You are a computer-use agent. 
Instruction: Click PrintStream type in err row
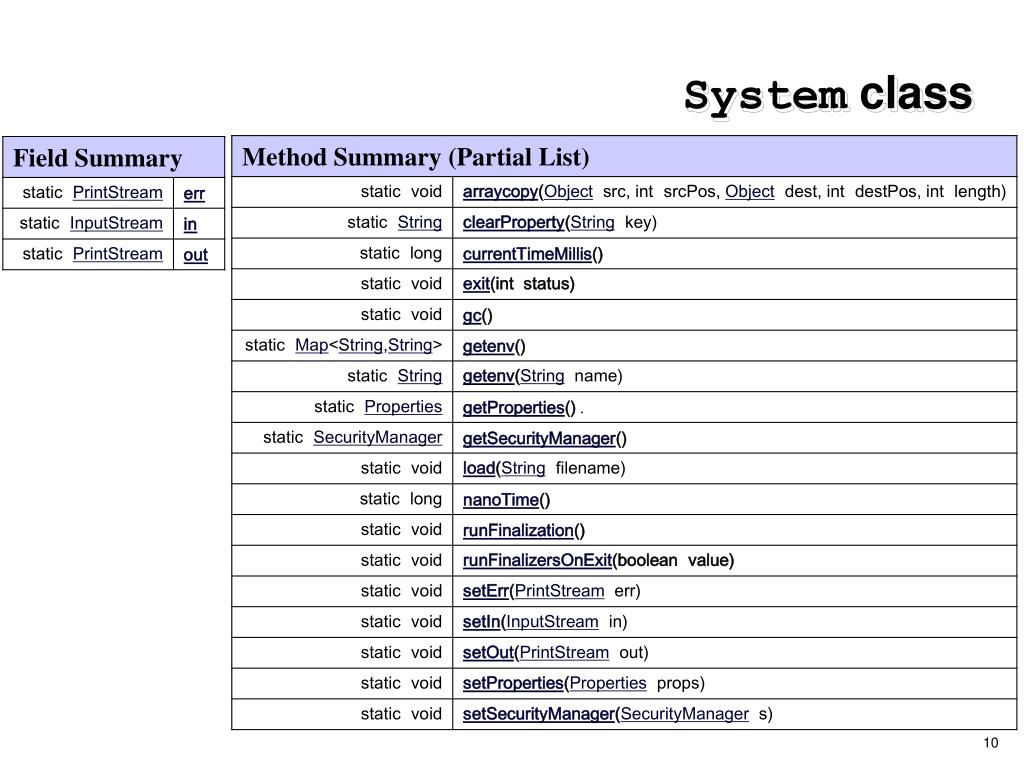coord(118,193)
